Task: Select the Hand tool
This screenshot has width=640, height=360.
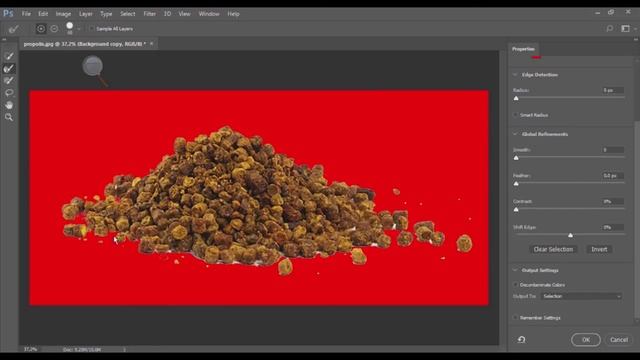Action: pyautogui.click(x=9, y=105)
